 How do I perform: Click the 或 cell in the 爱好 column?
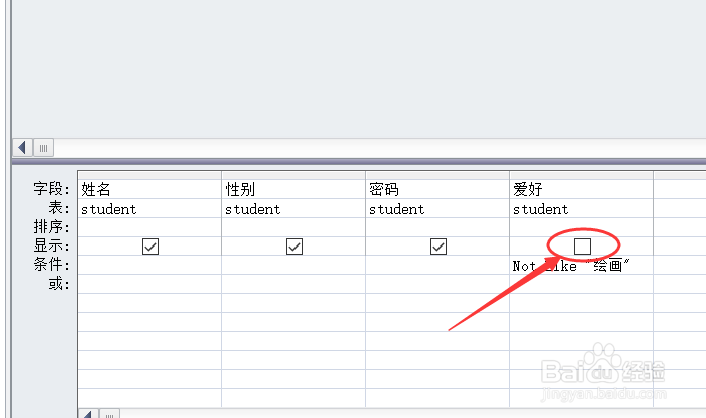[x=582, y=284]
